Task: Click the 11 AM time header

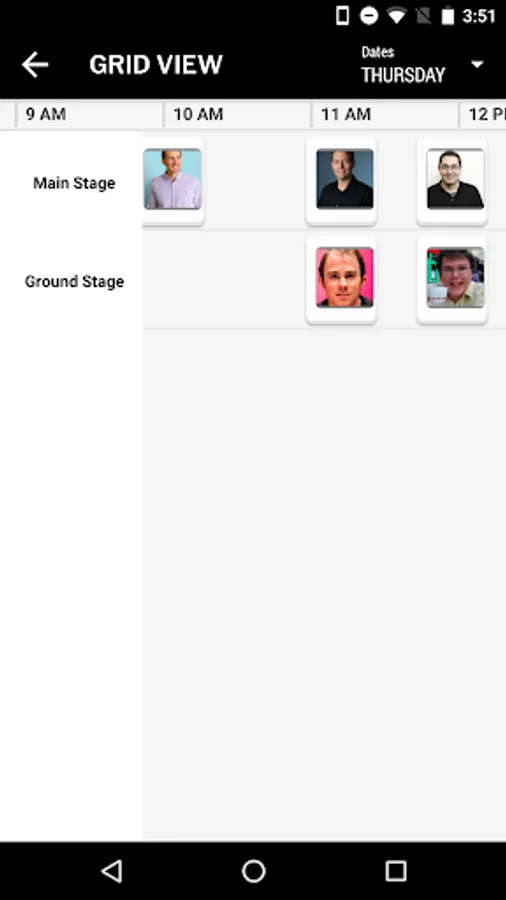Action: coord(345,114)
